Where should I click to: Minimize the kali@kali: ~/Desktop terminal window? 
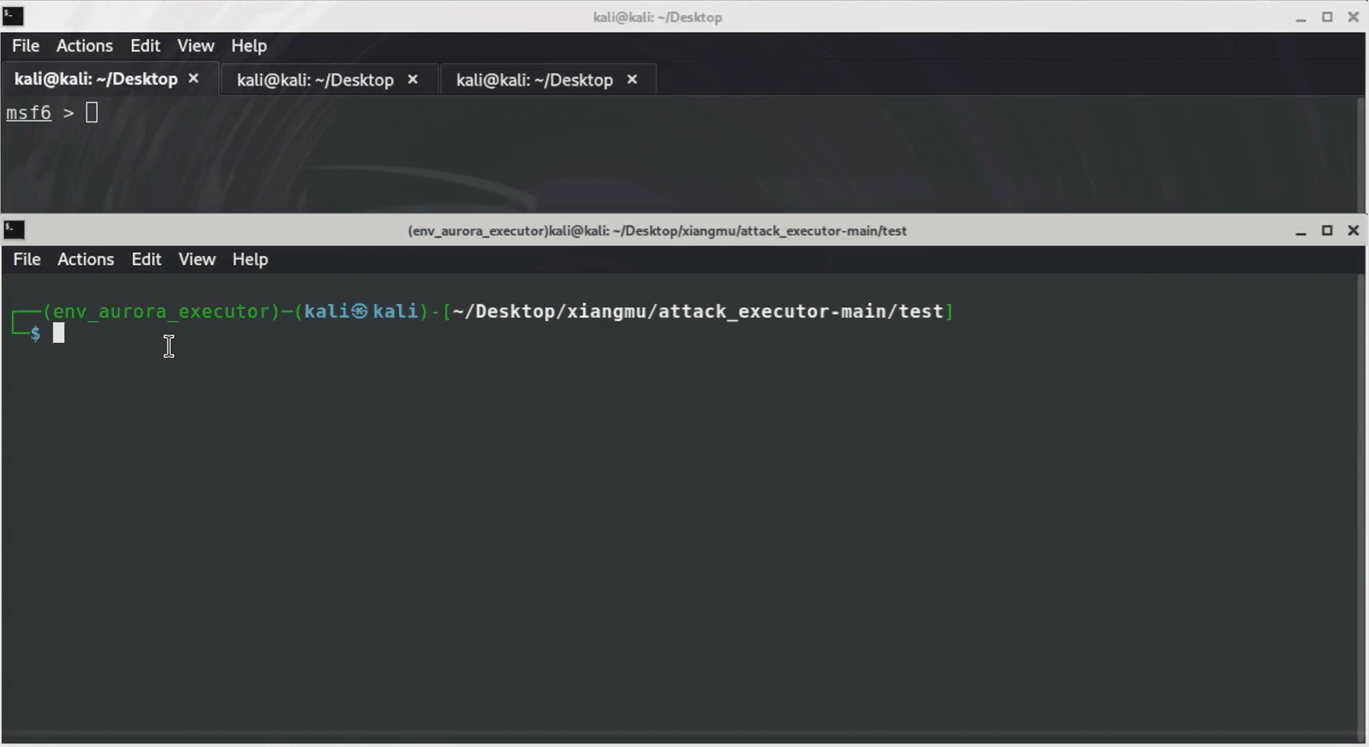1301,17
